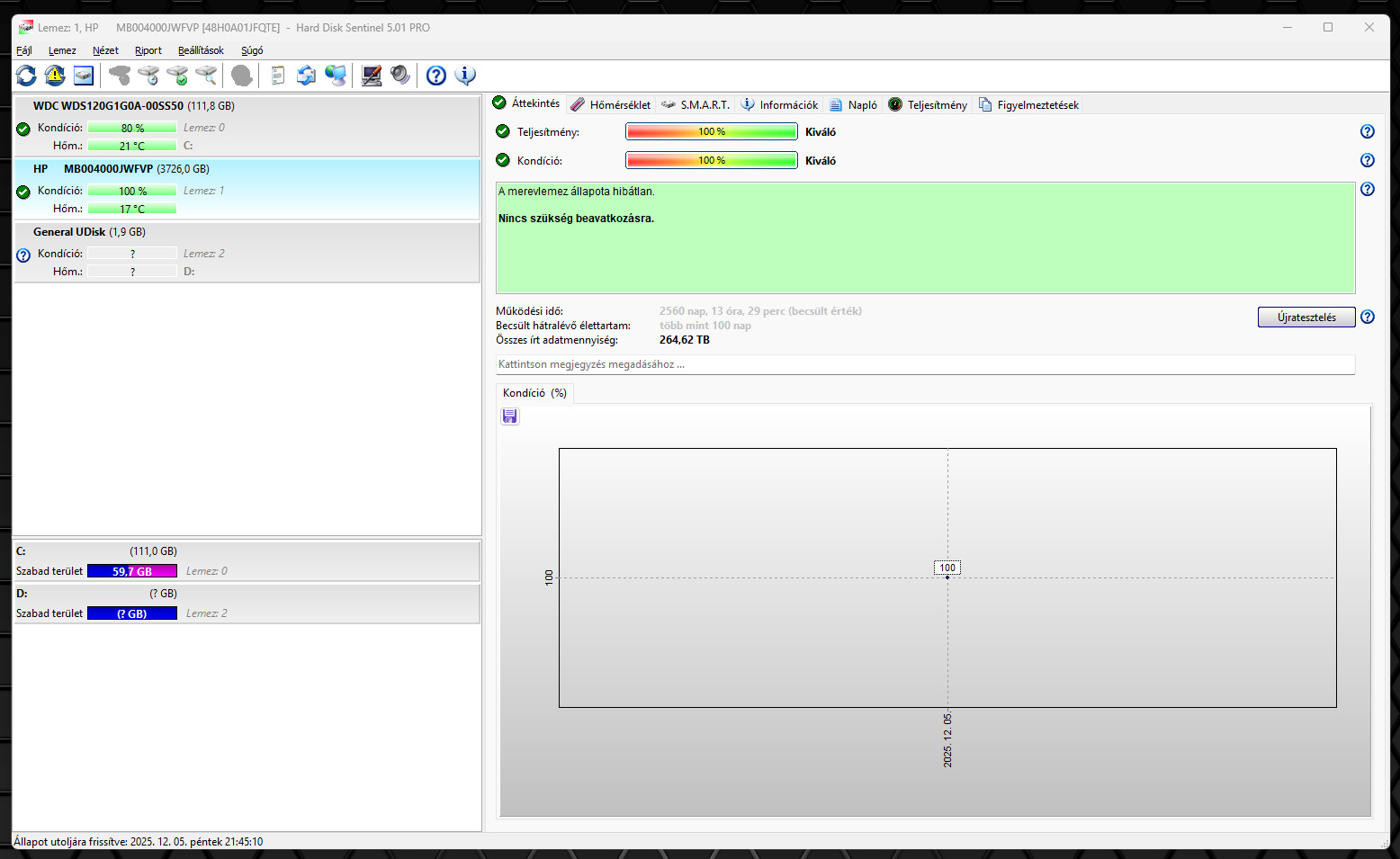Click the blue-framed disk drive toolbar icon

click(x=84, y=76)
